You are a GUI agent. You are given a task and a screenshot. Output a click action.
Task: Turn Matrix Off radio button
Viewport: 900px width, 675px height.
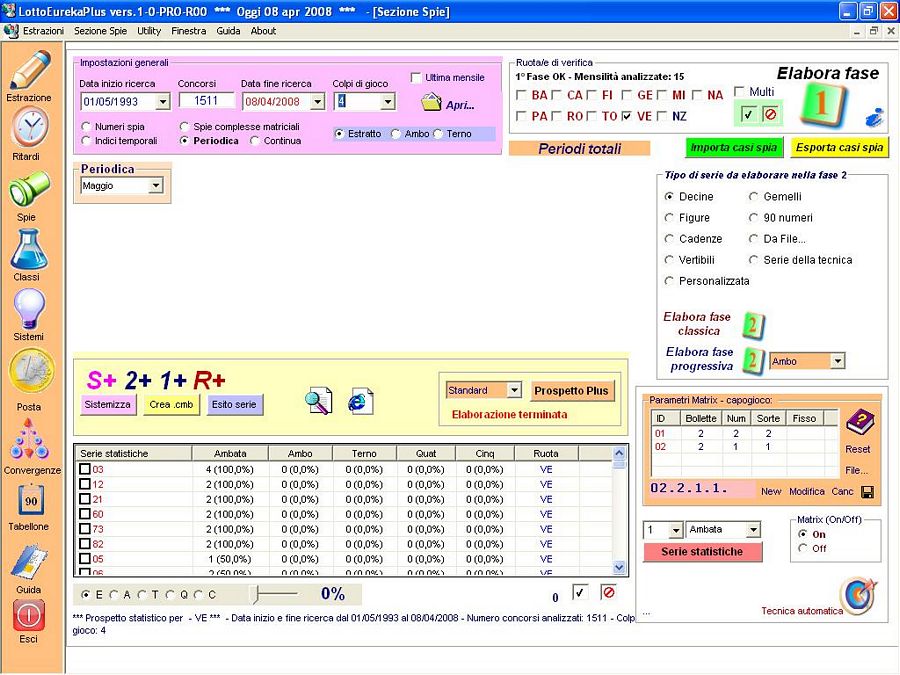pyautogui.click(x=803, y=549)
